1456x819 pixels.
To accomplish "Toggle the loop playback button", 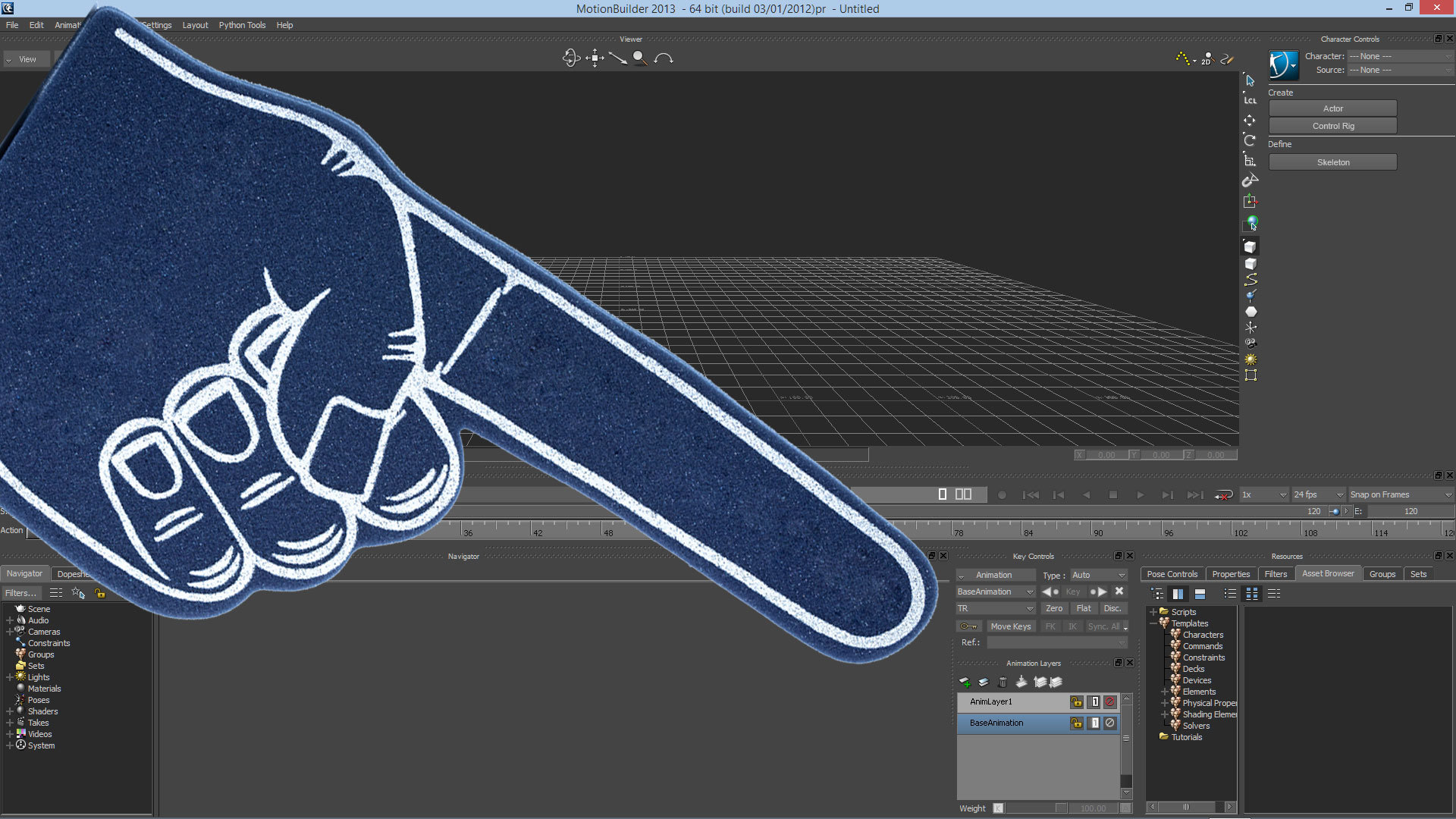I will [x=1223, y=495].
